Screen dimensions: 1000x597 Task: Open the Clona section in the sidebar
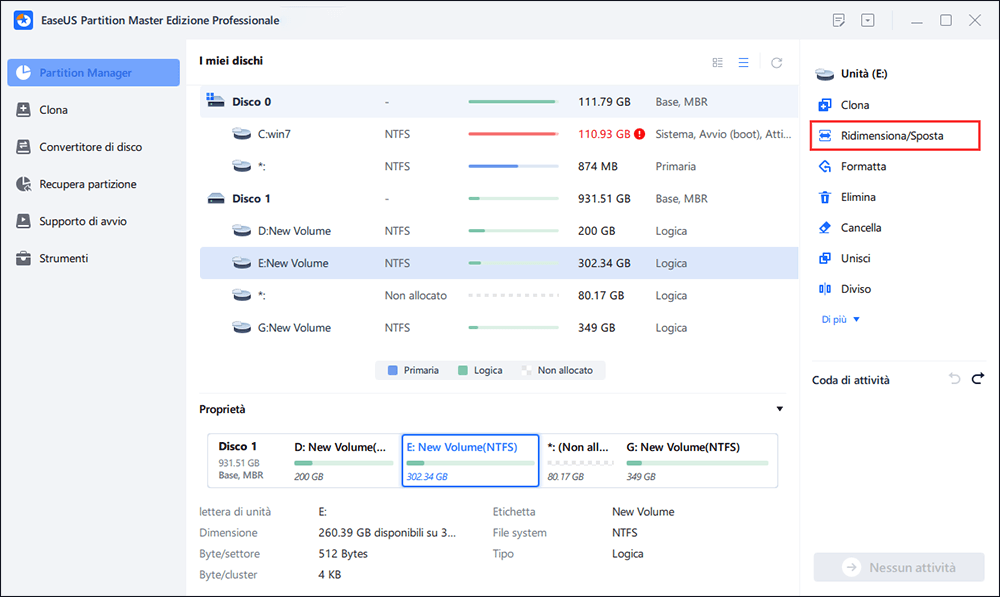pyautogui.click(x=94, y=110)
